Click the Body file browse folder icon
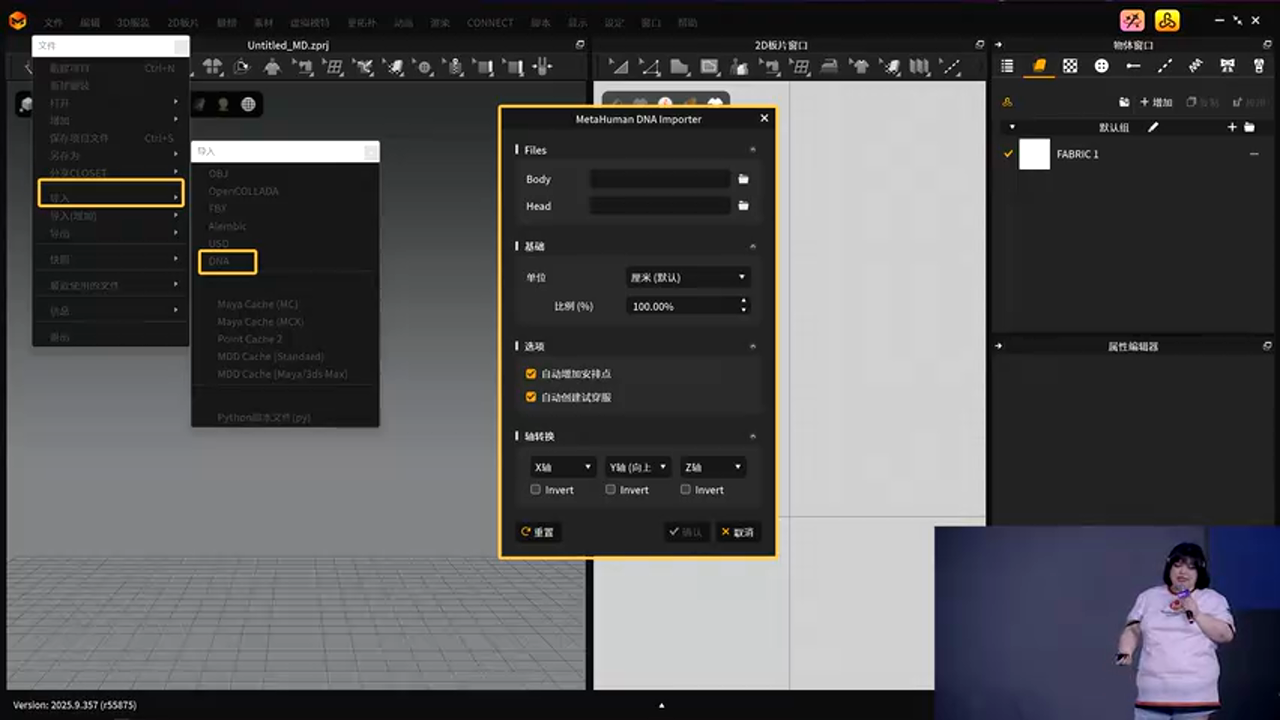Image resolution: width=1280 pixels, height=720 pixels. point(743,179)
